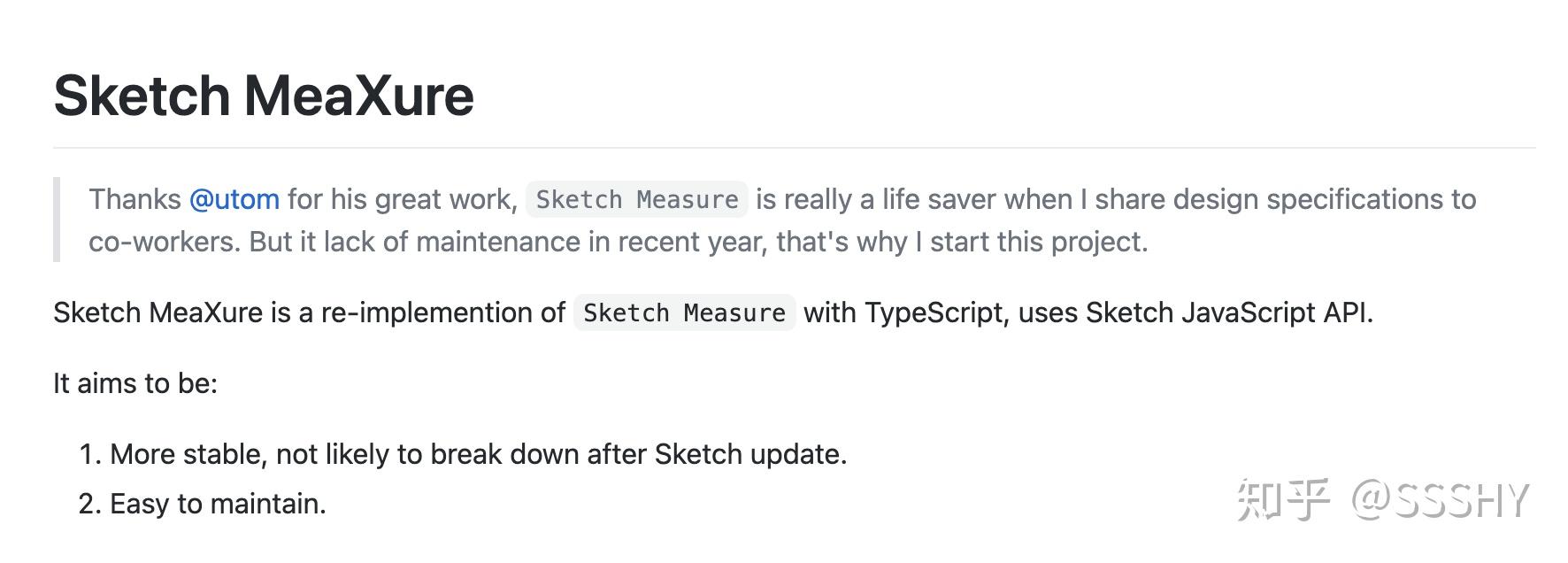Open the @utom profile link
Viewport: 1568px width, 563px height.
pos(234,199)
